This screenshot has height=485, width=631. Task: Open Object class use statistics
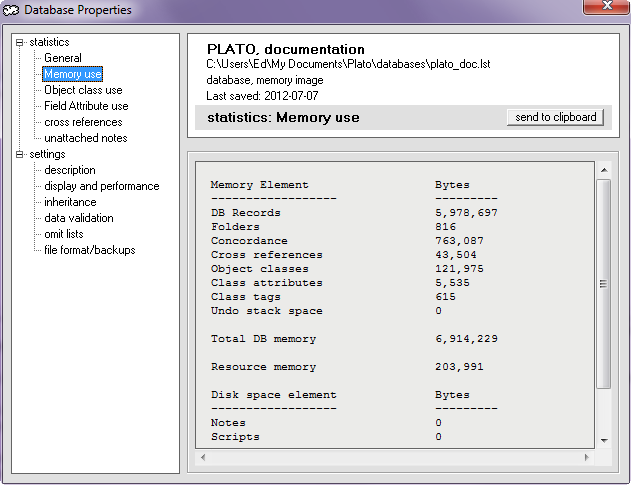pos(83,90)
